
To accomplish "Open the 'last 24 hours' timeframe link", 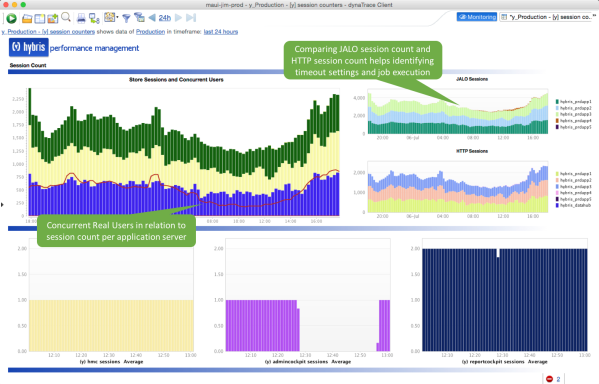I will [x=221, y=32].
